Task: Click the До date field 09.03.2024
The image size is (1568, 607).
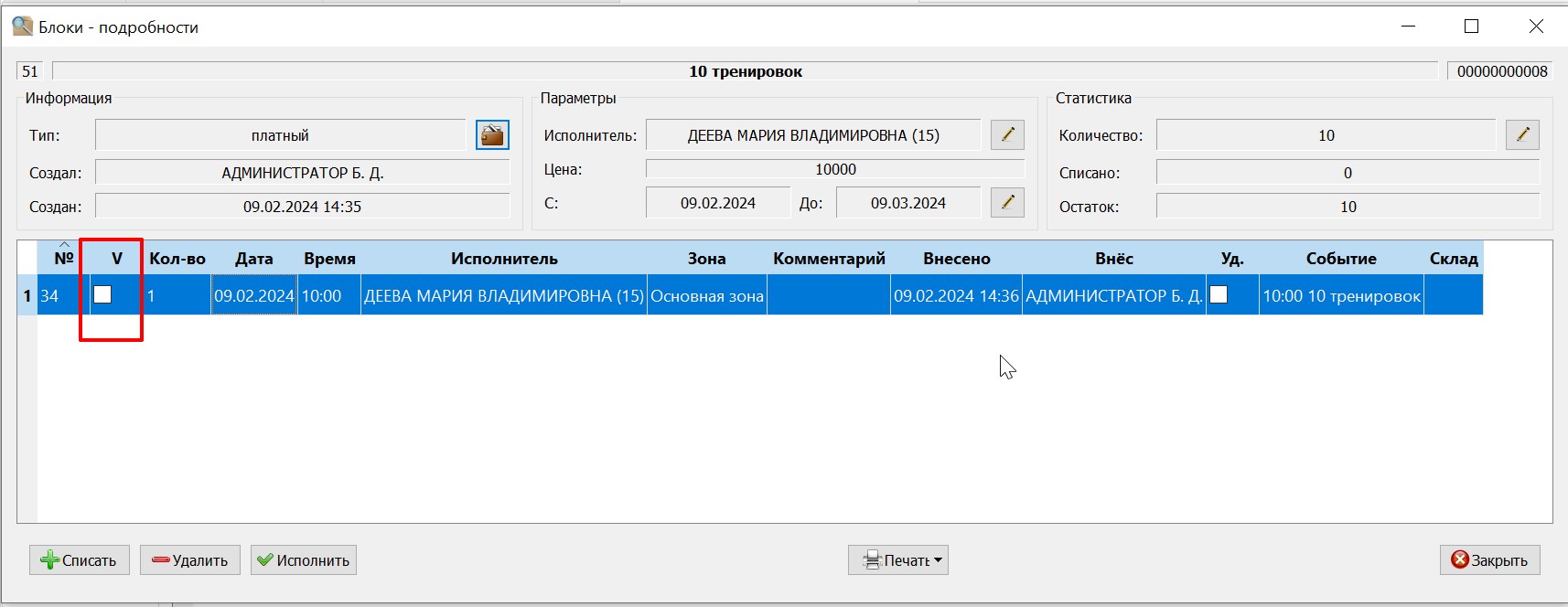Action: [908, 203]
